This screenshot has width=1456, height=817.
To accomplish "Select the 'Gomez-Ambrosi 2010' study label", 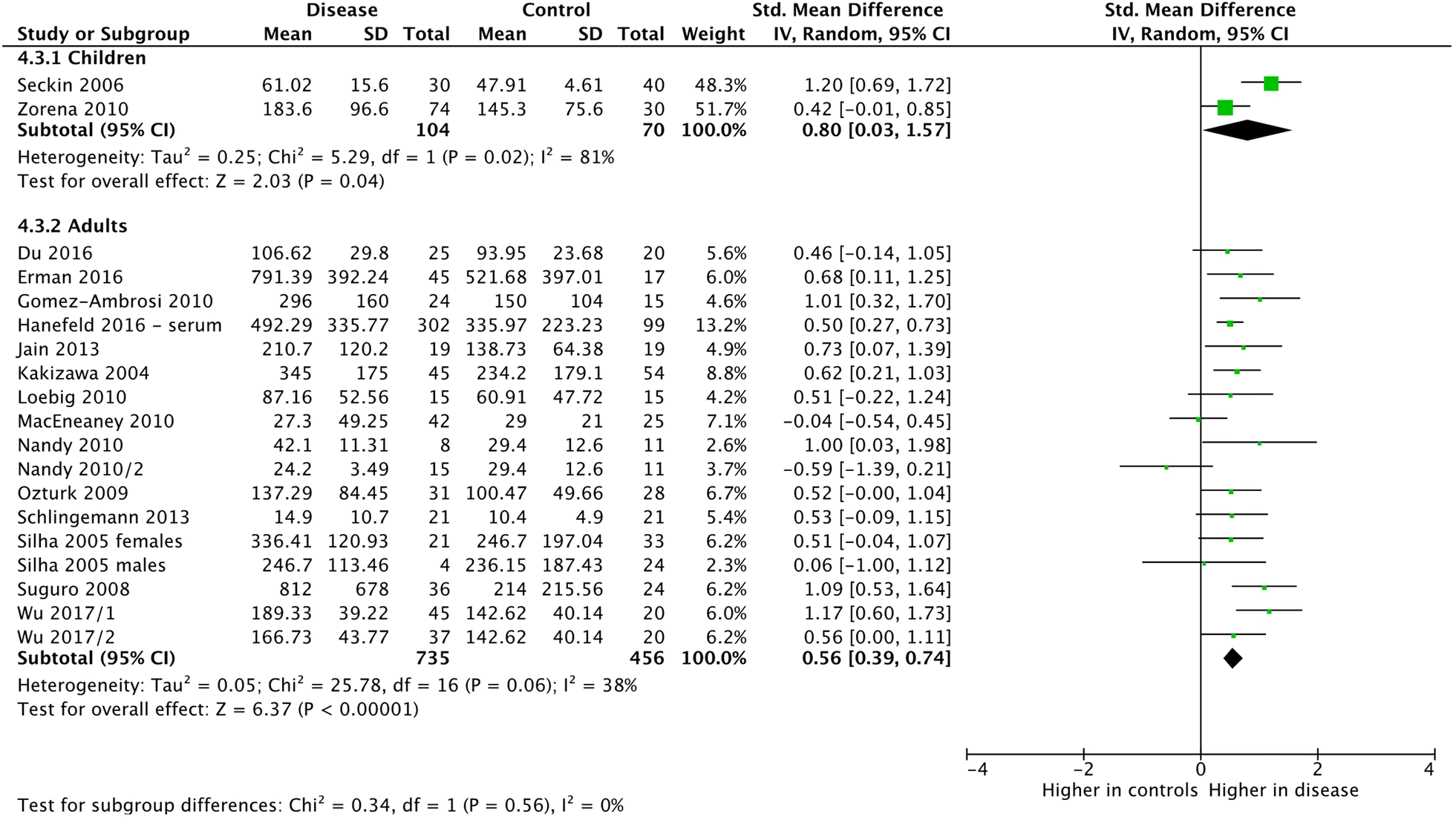I will (115, 301).
